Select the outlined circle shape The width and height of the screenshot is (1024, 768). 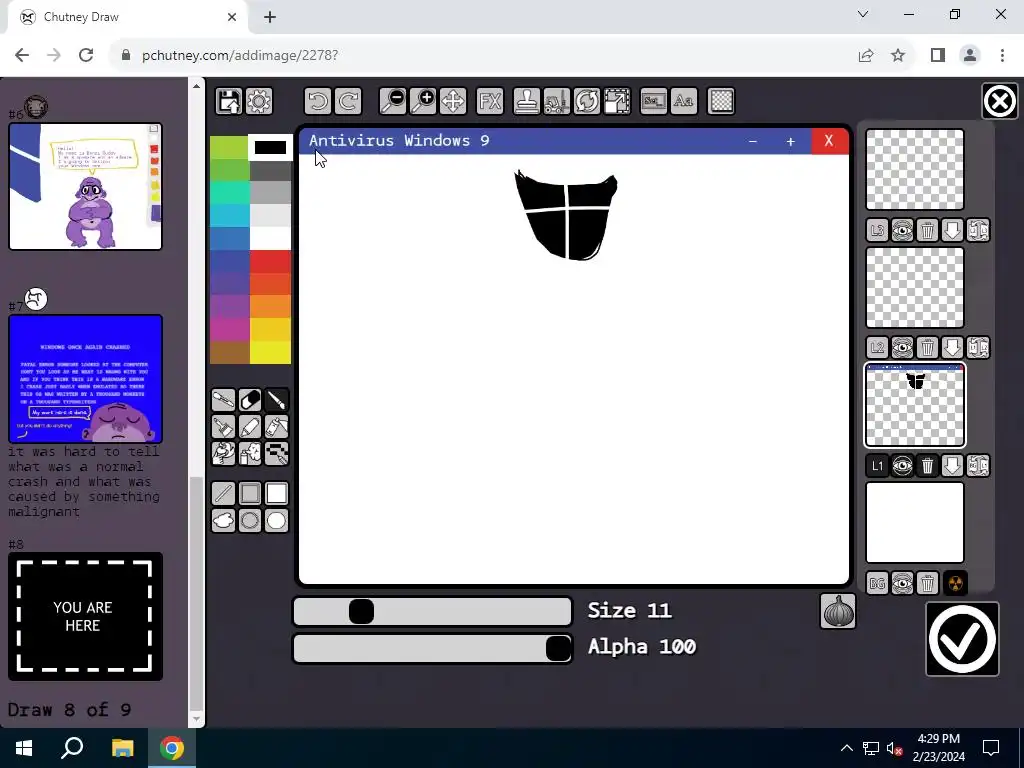point(250,520)
